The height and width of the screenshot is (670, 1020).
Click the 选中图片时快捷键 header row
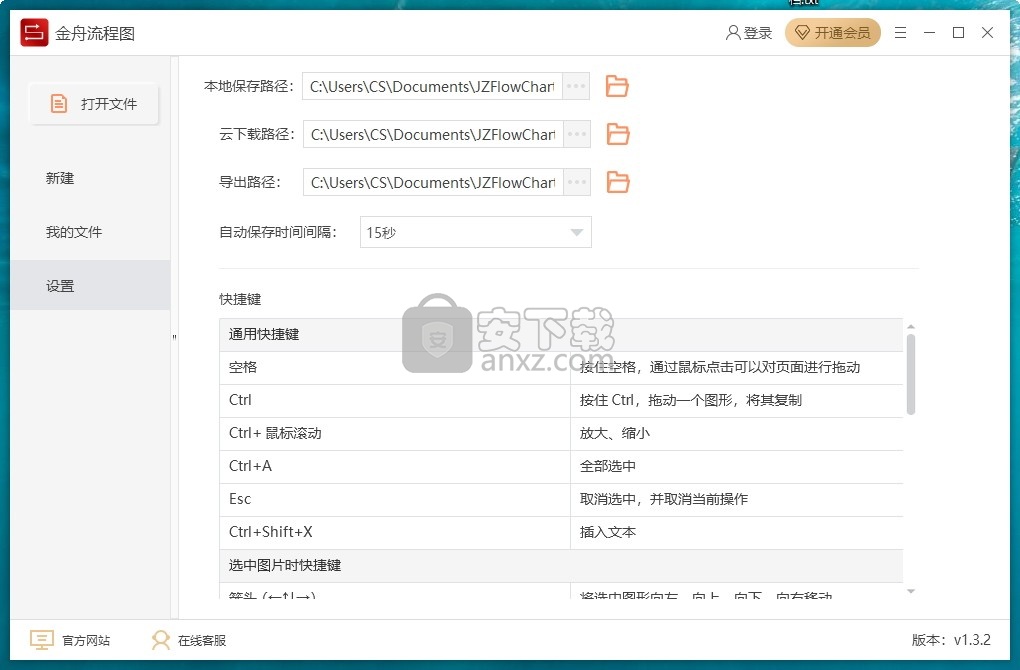pos(561,565)
